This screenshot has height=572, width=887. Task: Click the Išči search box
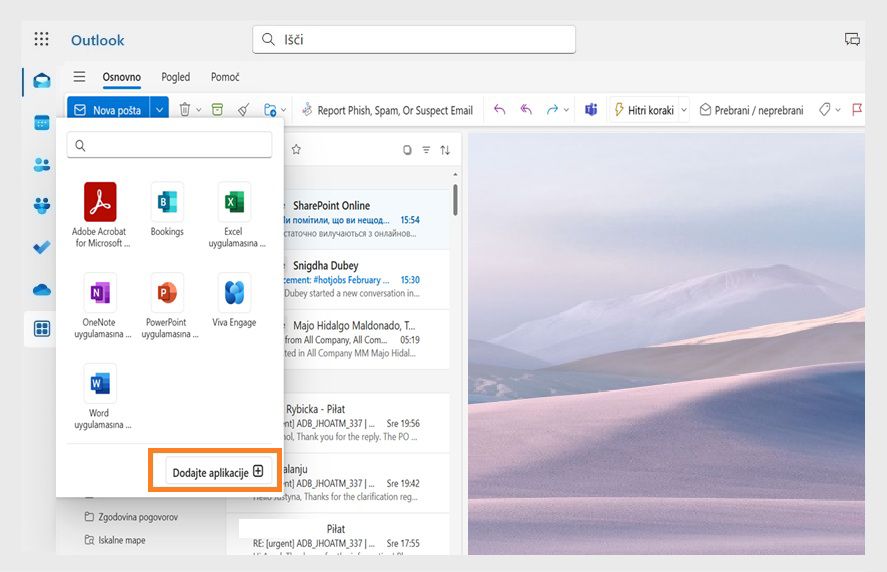[414, 39]
